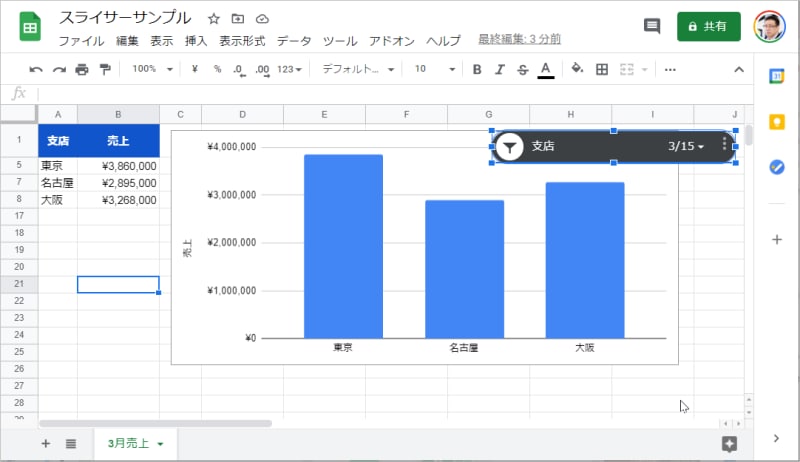Select column A header
This screenshot has width=800, height=462.
pos(58,114)
